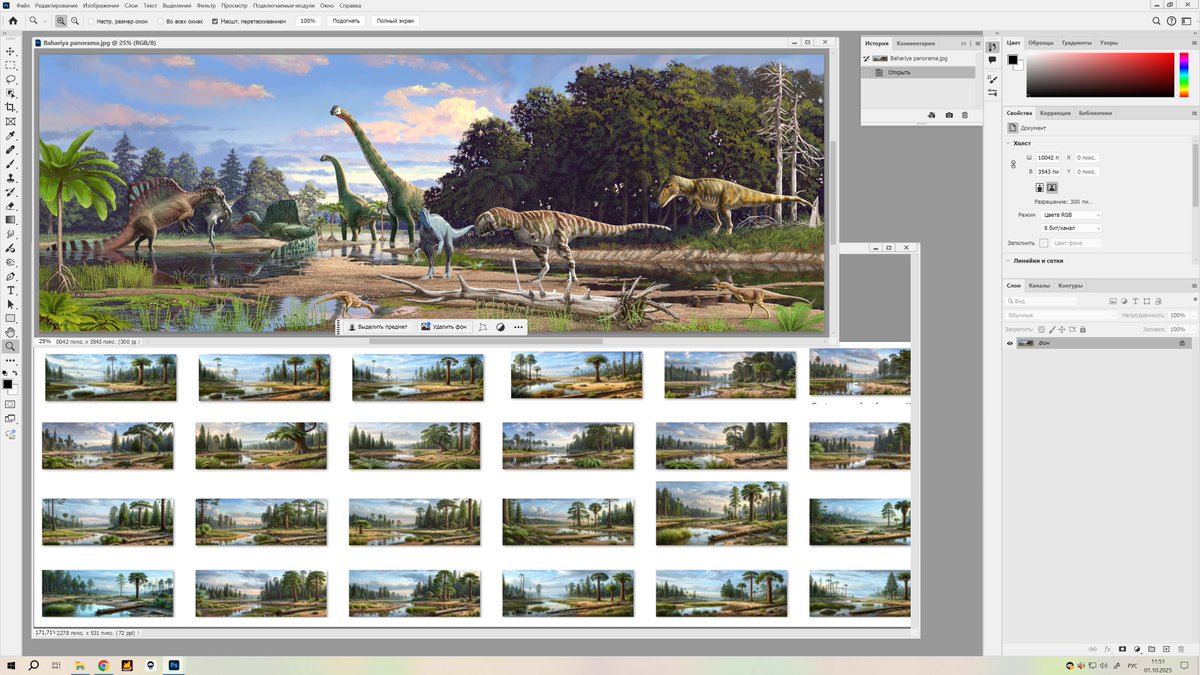Set canvas to portrait orientation
This screenshot has height=675, width=1200.
click(x=1039, y=187)
